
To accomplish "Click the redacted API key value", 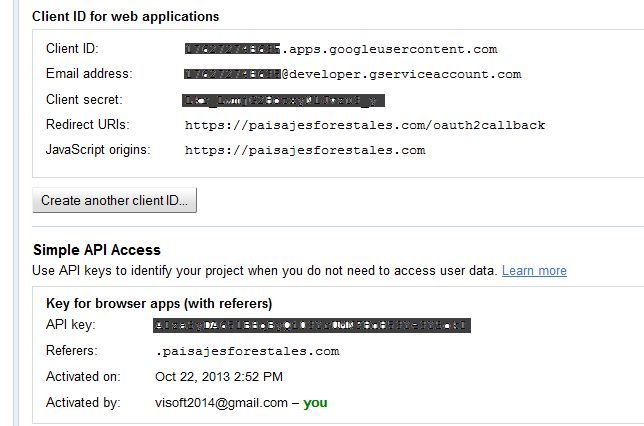I will (312, 325).
